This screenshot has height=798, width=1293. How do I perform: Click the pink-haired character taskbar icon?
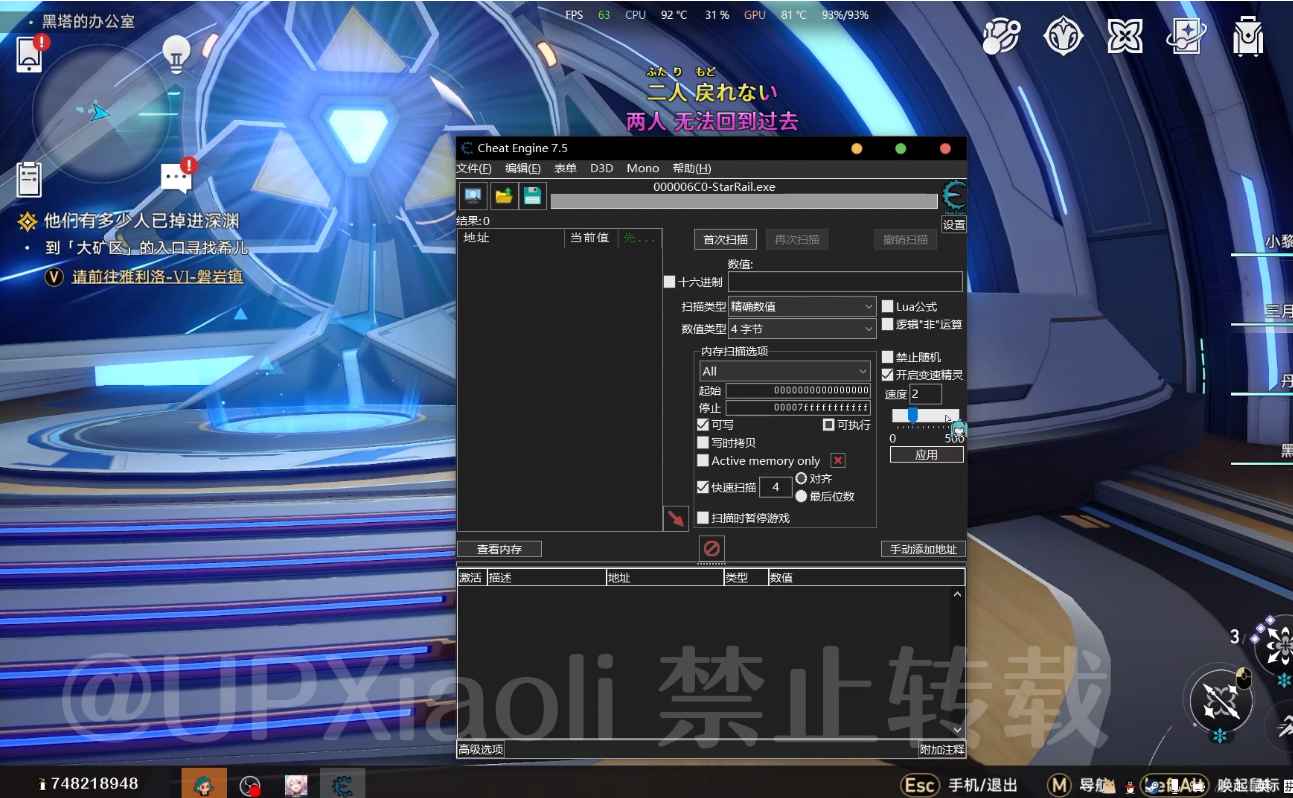pyautogui.click(x=296, y=785)
